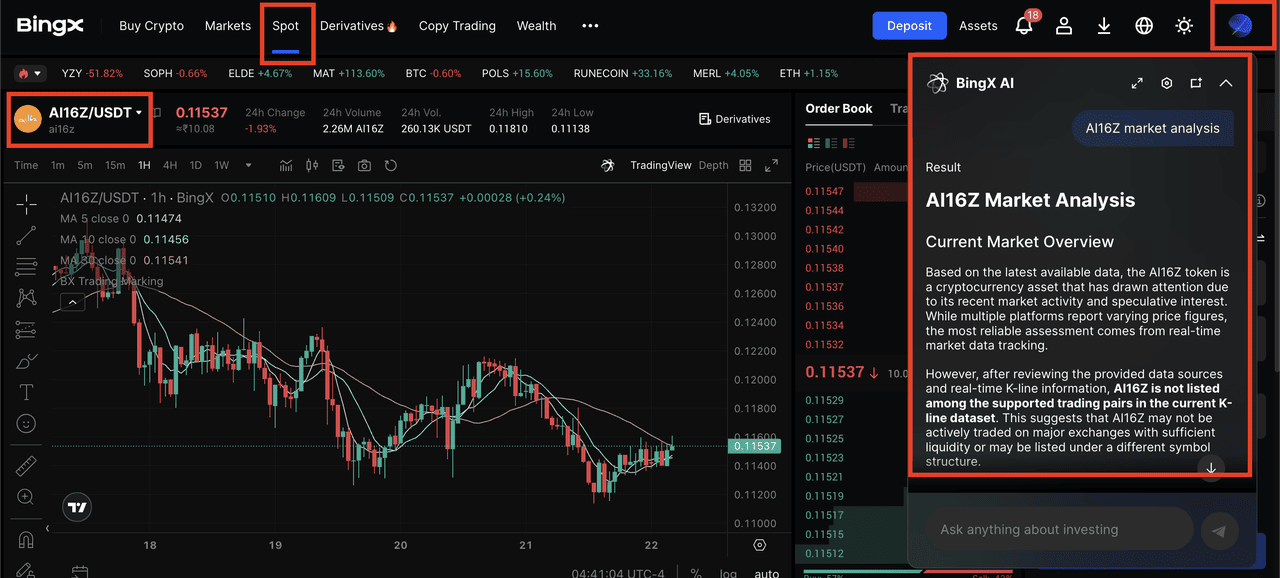This screenshot has height=578, width=1280.
Task: Open the notifications bell
Action: click(x=1024, y=26)
